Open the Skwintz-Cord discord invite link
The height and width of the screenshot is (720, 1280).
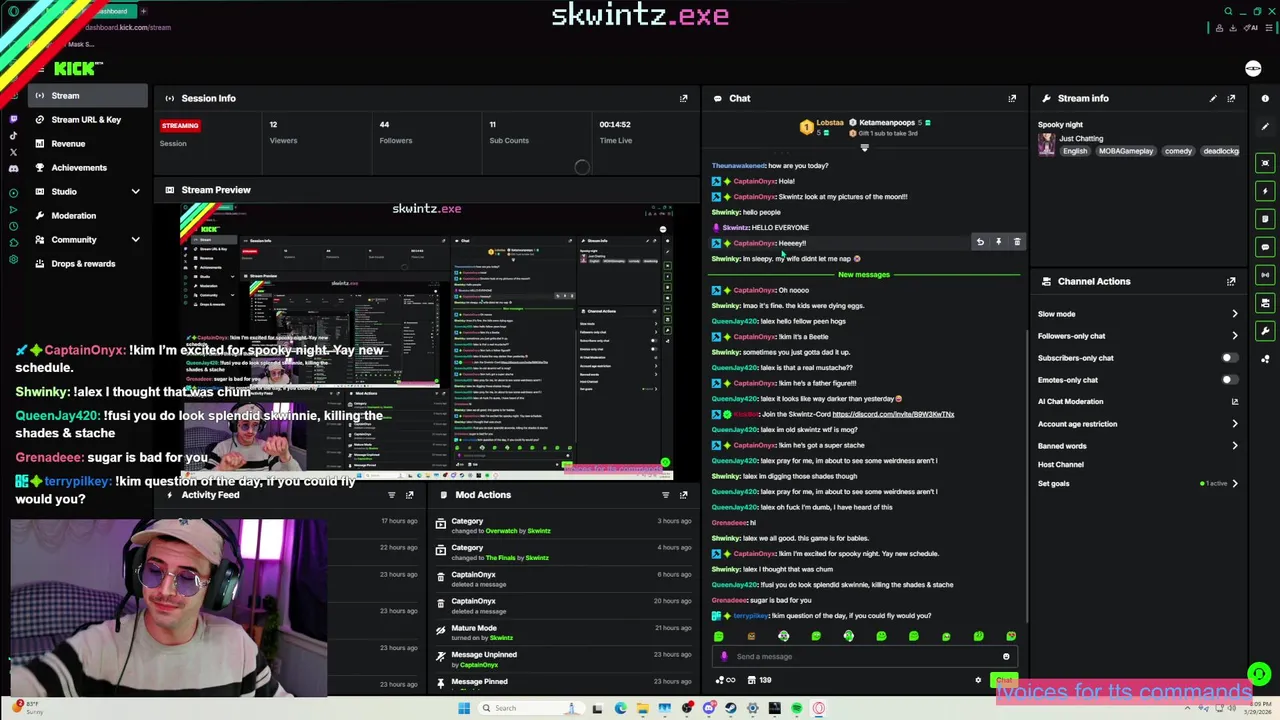(893, 414)
